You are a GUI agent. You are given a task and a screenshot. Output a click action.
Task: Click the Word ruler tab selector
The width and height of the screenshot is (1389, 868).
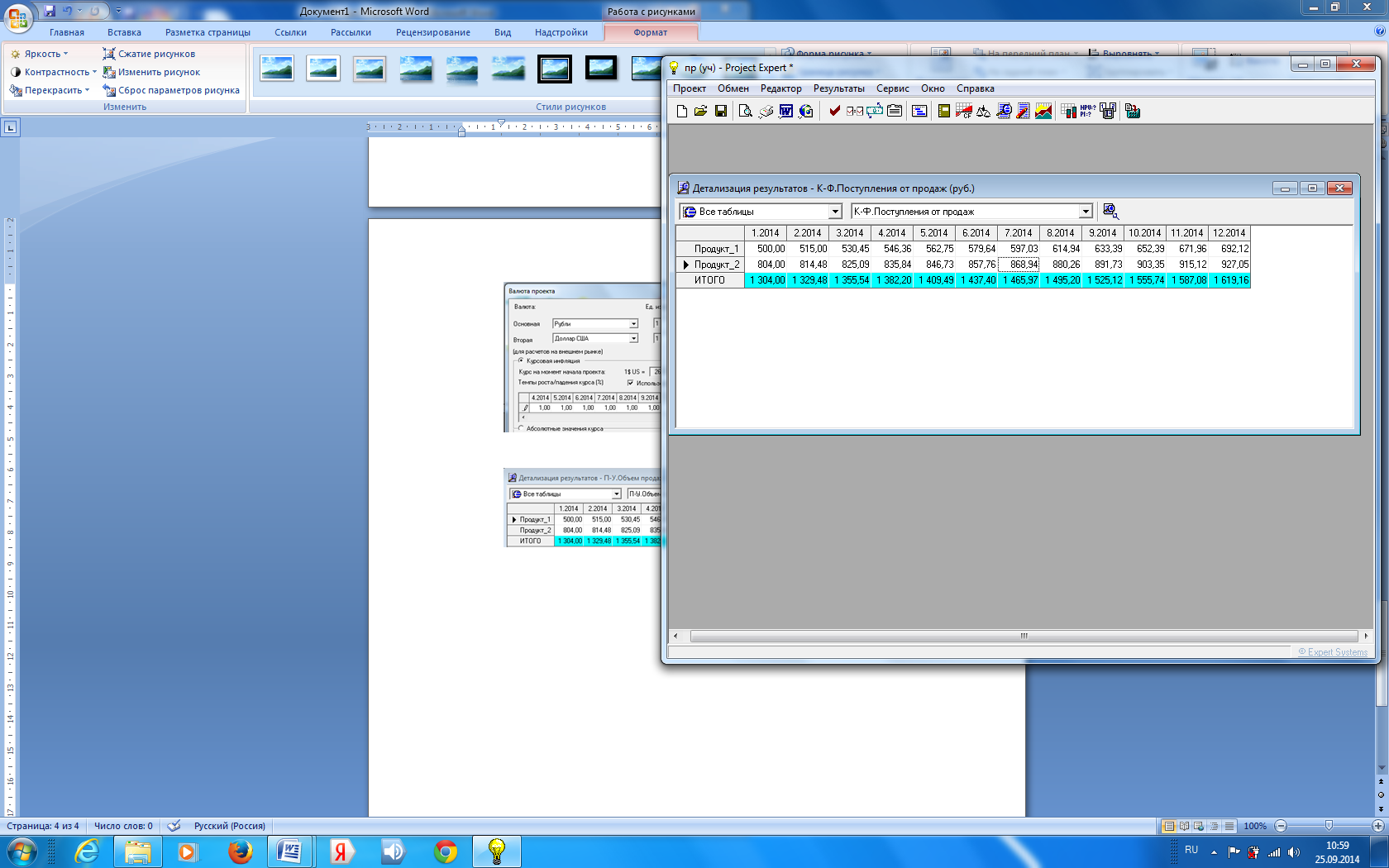pos(10,127)
